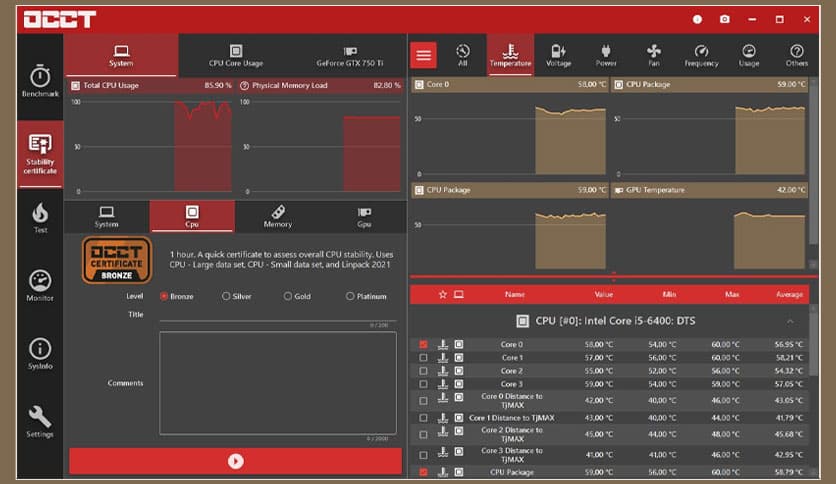Collapse the CPU Intel Core i5-6400 DTS group
The width and height of the screenshot is (836, 484).
point(790,321)
